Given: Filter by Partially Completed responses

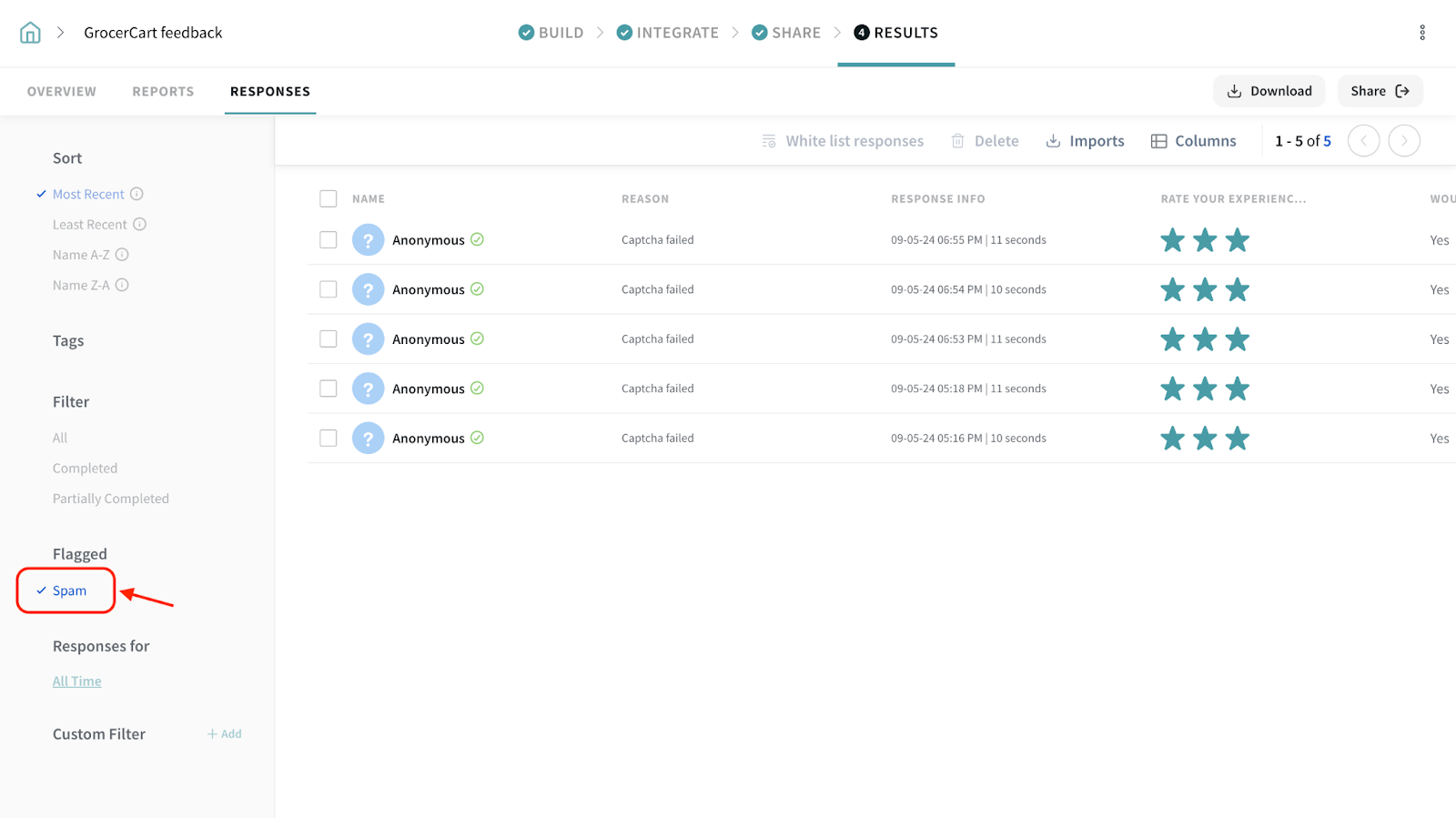Looking at the screenshot, I should tap(111, 499).
